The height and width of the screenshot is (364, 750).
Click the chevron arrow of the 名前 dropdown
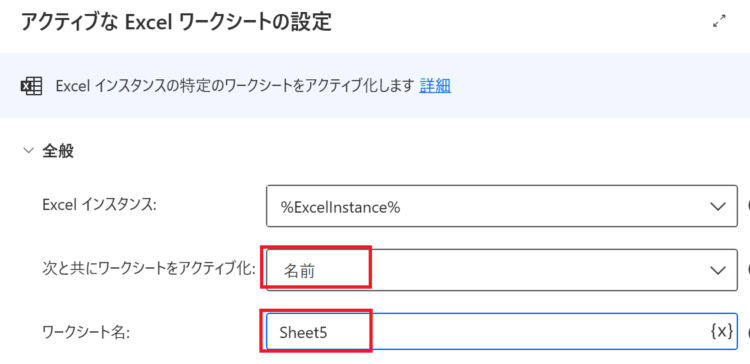pos(718,271)
